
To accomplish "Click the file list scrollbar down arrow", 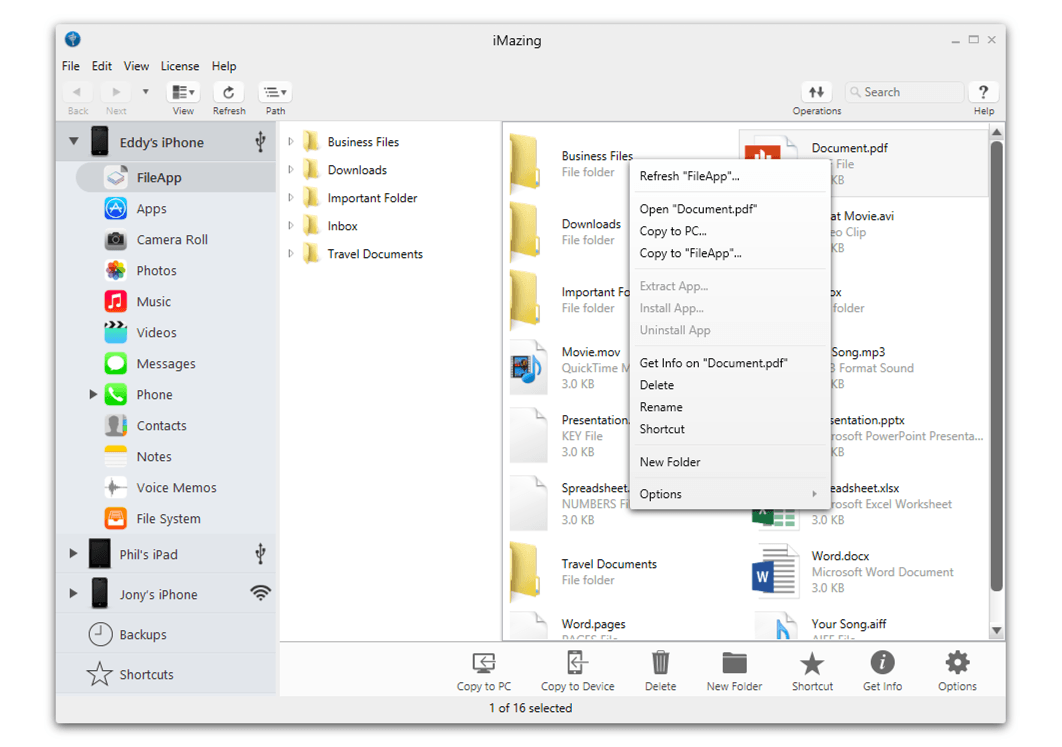I will click(x=996, y=631).
